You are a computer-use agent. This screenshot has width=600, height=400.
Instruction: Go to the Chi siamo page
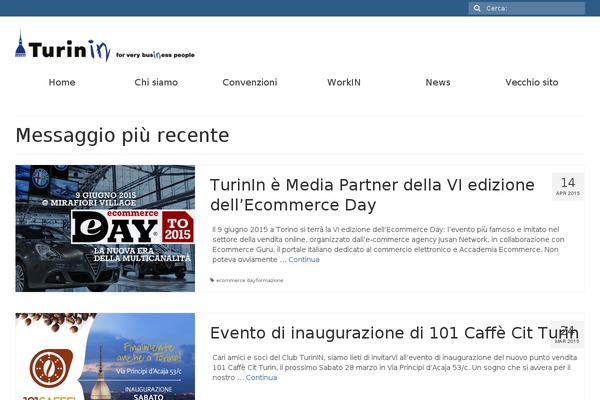(156, 82)
